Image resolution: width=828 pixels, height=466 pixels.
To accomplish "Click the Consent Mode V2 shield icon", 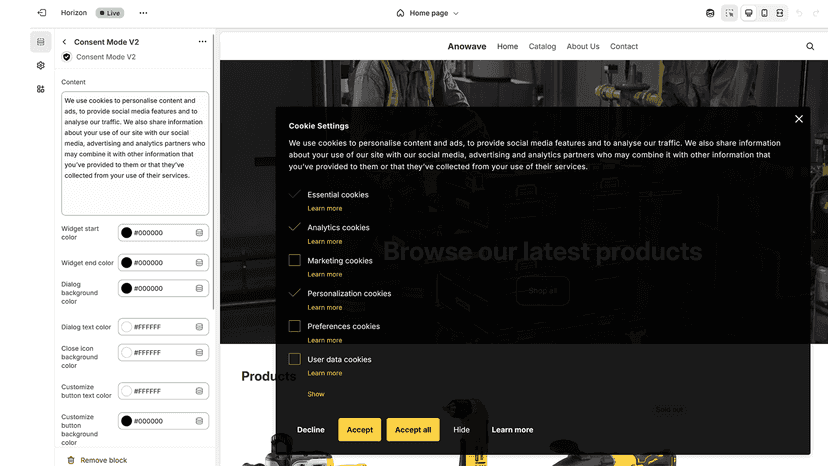I will click(x=67, y=57).
